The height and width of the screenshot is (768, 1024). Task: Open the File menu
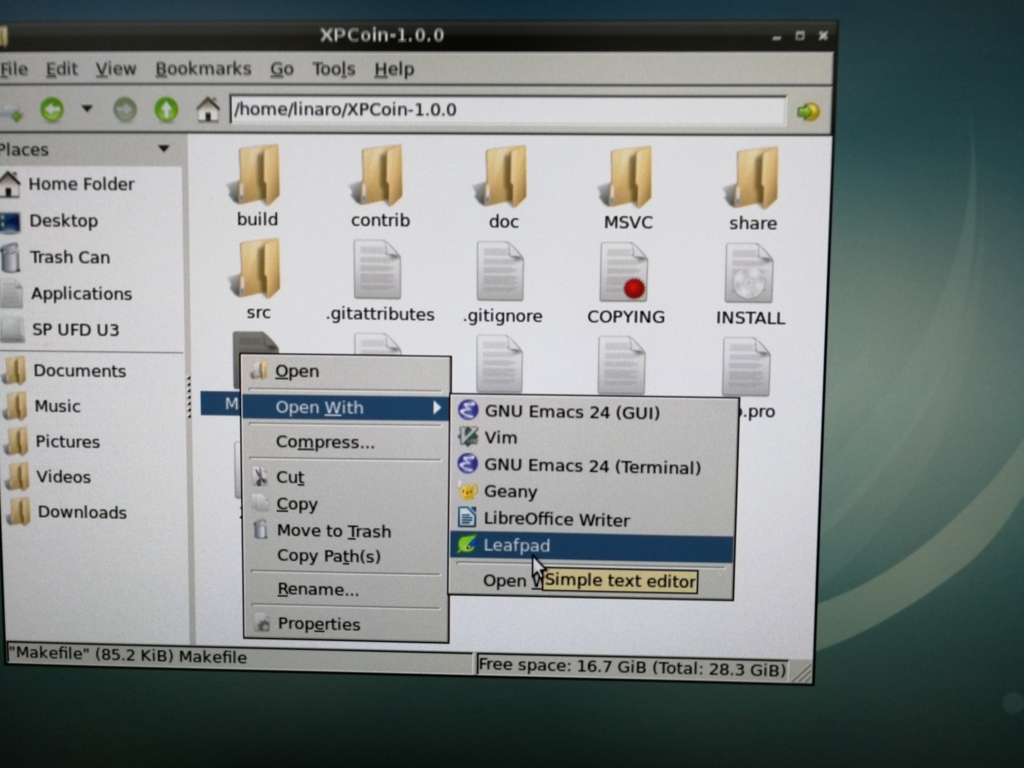point(14,69)
